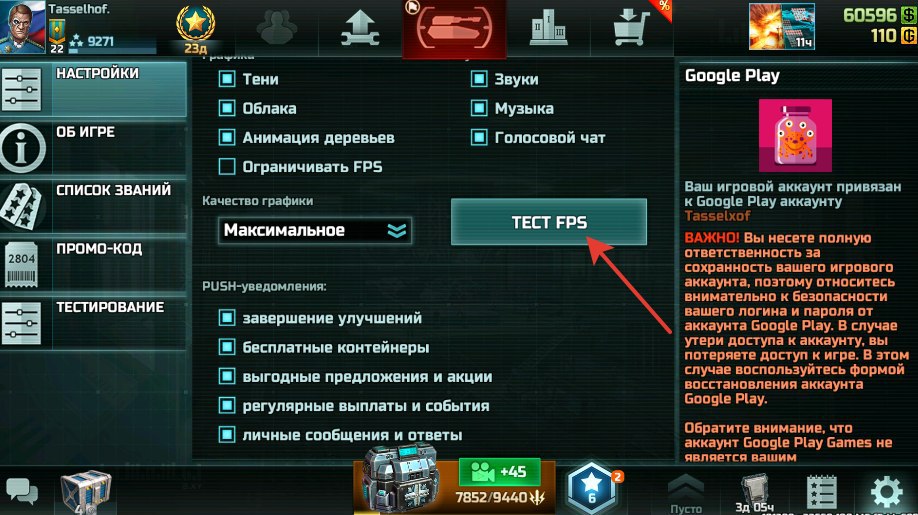The height and width of the screenshot is (515, 918).
Task: Expand the Максимальное graphics quality dropdown
Action: (x=315, y=230)
